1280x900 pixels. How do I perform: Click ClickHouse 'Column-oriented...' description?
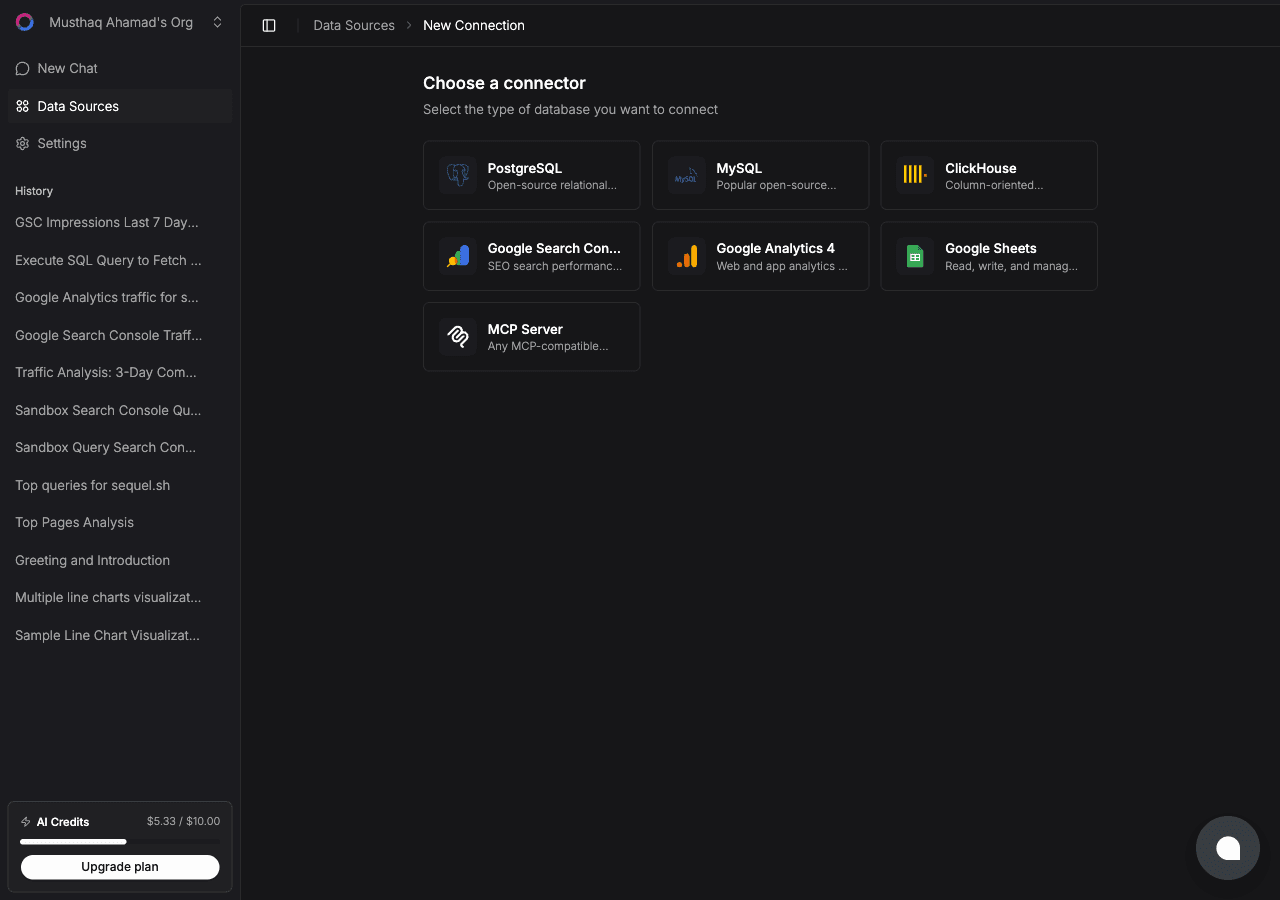click(x=994, y=185)
